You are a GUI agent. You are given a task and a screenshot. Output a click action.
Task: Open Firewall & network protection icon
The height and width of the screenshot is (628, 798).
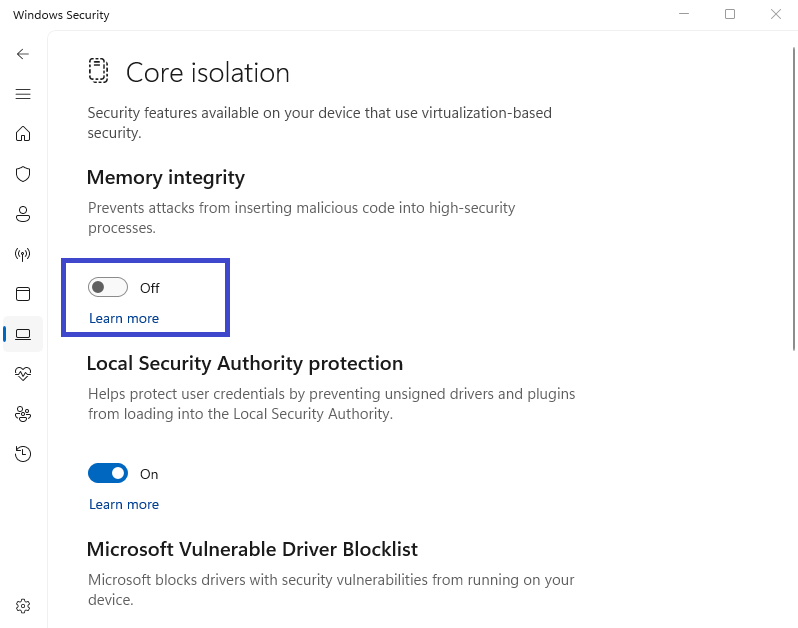coord(23,254)
